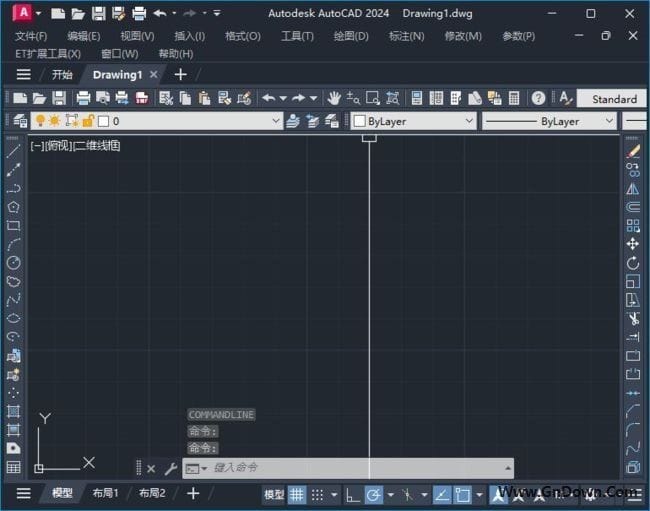This screenshot has height=511, width=650.
Task: Toggle layer 0 lock padlock
Action: pos(88,121)
